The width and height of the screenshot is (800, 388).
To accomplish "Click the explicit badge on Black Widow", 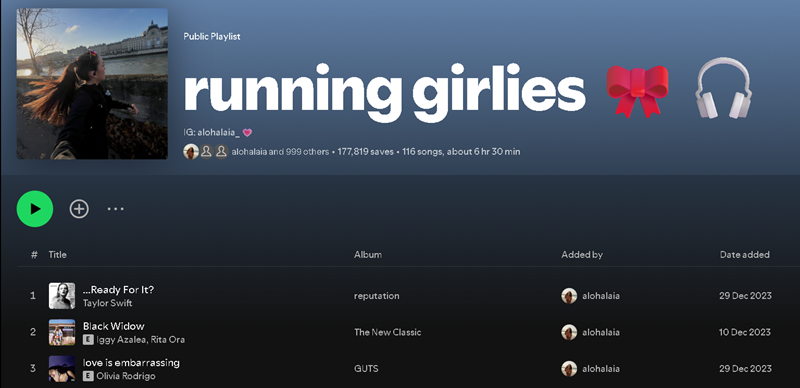I will pos(88,340).
